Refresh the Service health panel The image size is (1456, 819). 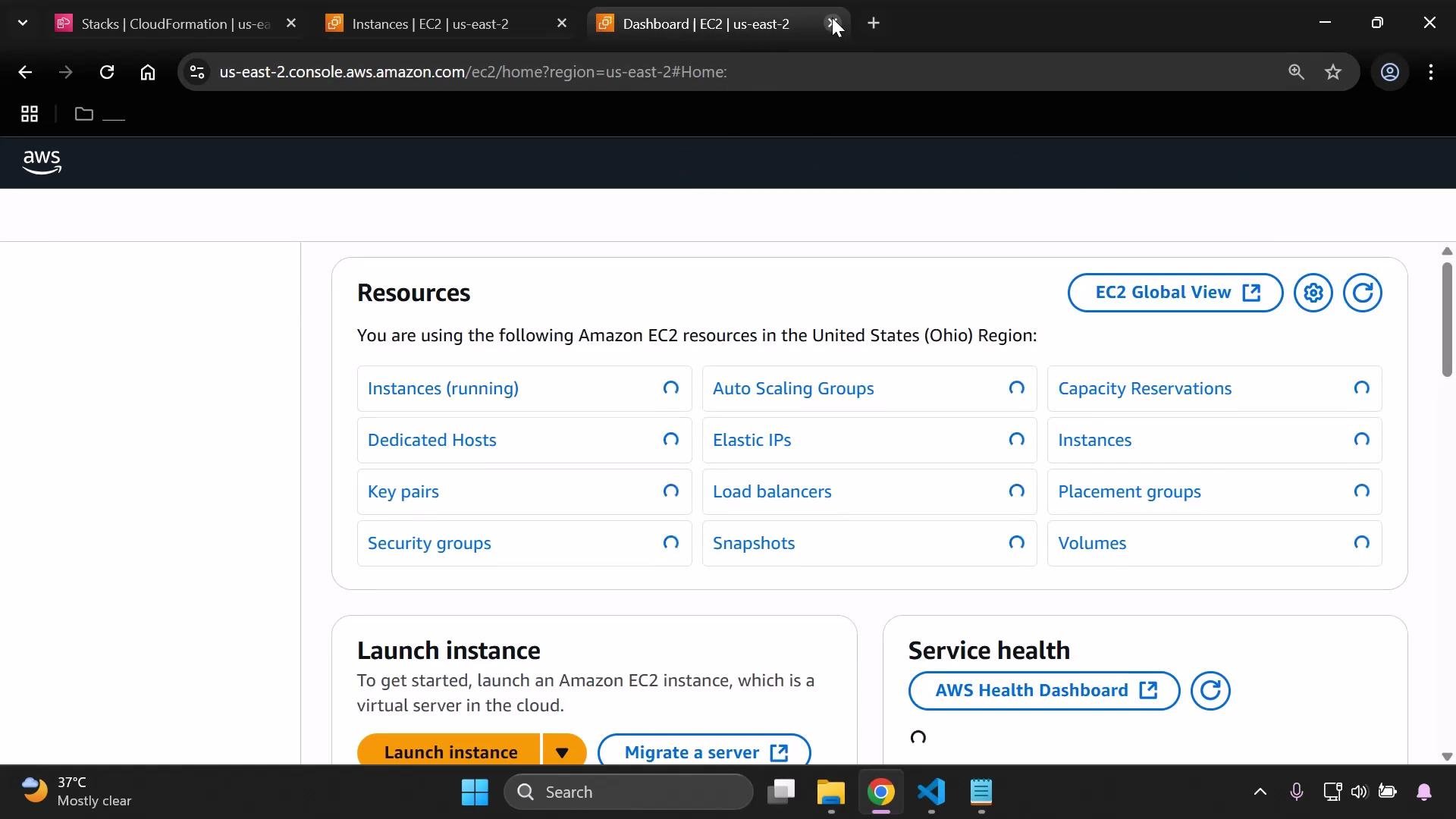[1210, 691]
